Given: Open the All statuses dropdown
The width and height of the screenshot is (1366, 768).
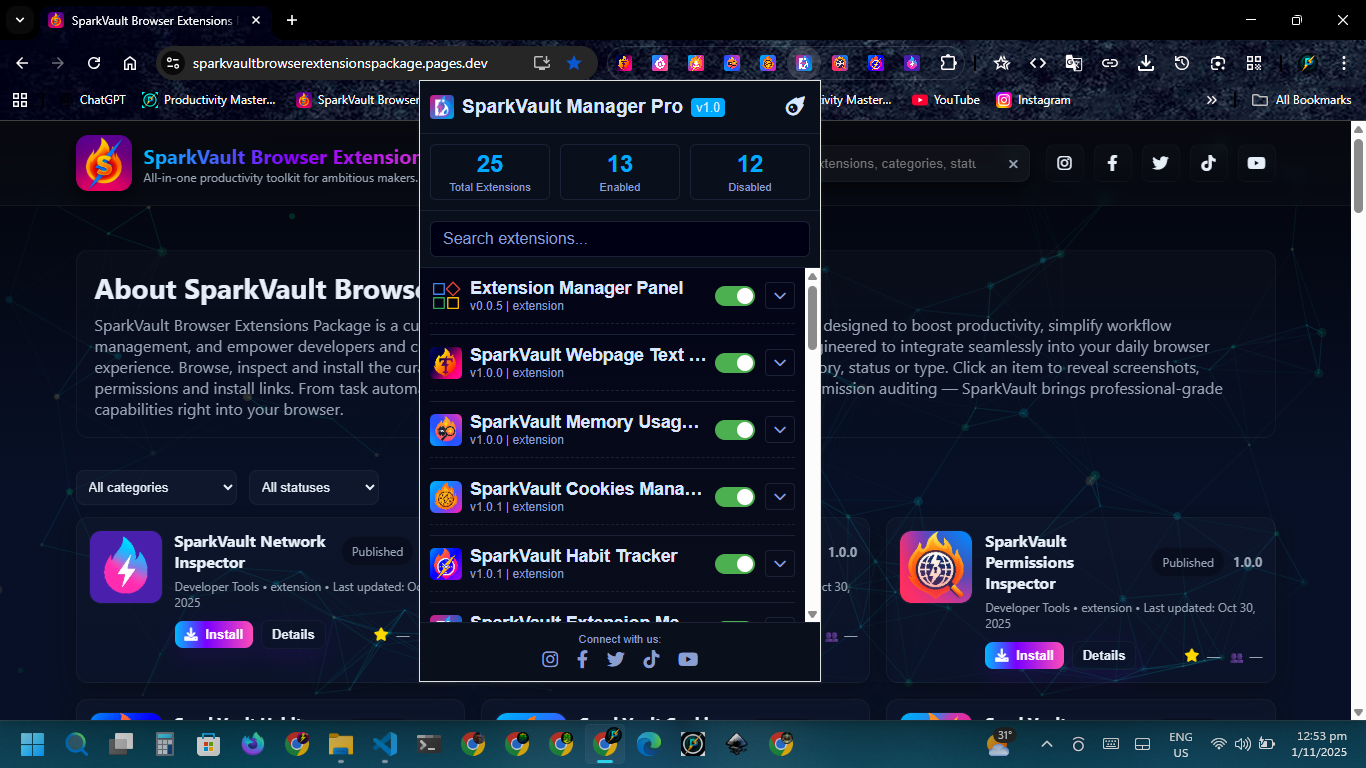Looking at the screenshot, I should point(314,487).
